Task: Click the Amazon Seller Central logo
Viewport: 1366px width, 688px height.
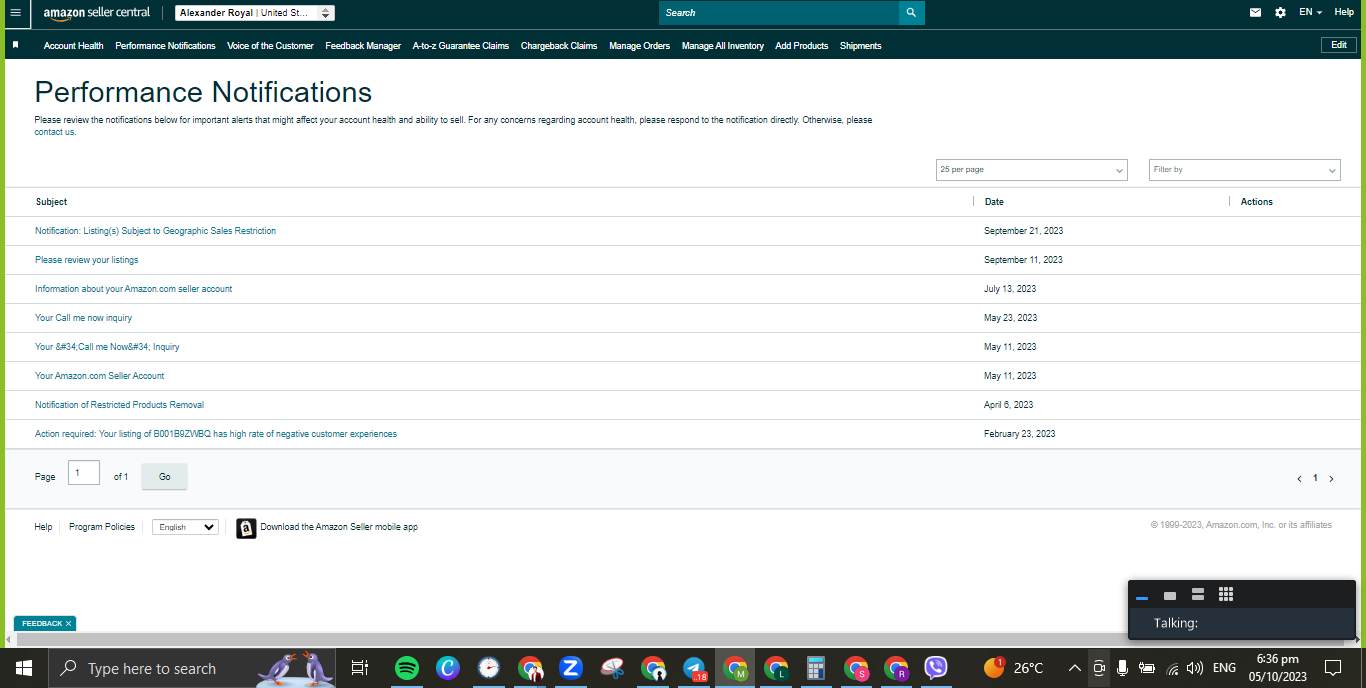Action: point(97,13)
